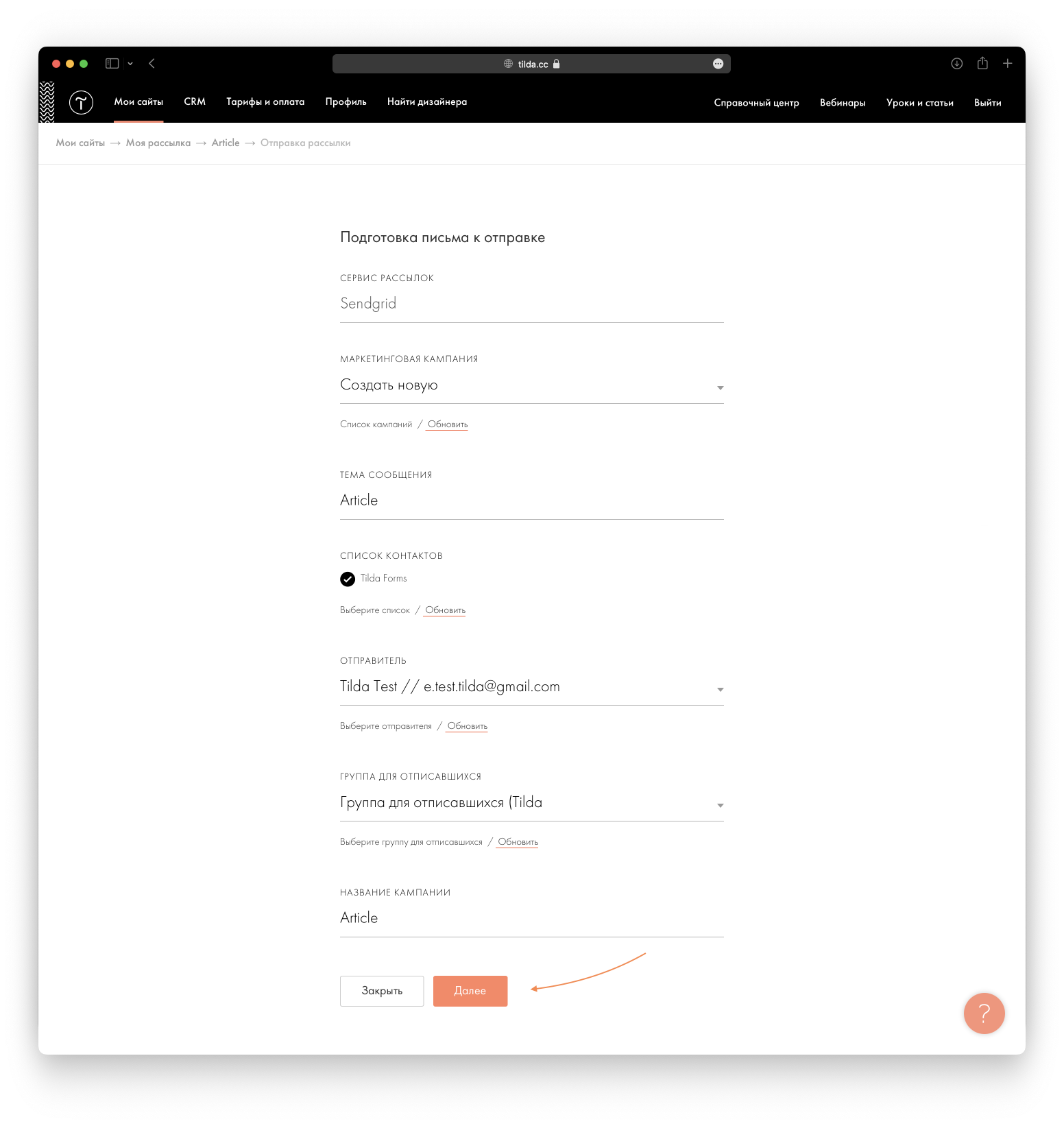The height and width of the screenshot is (1128, 1064).
Task: Open the Отправитель sender dropdown
Action: pyautogui.click(x=532, y=687)
